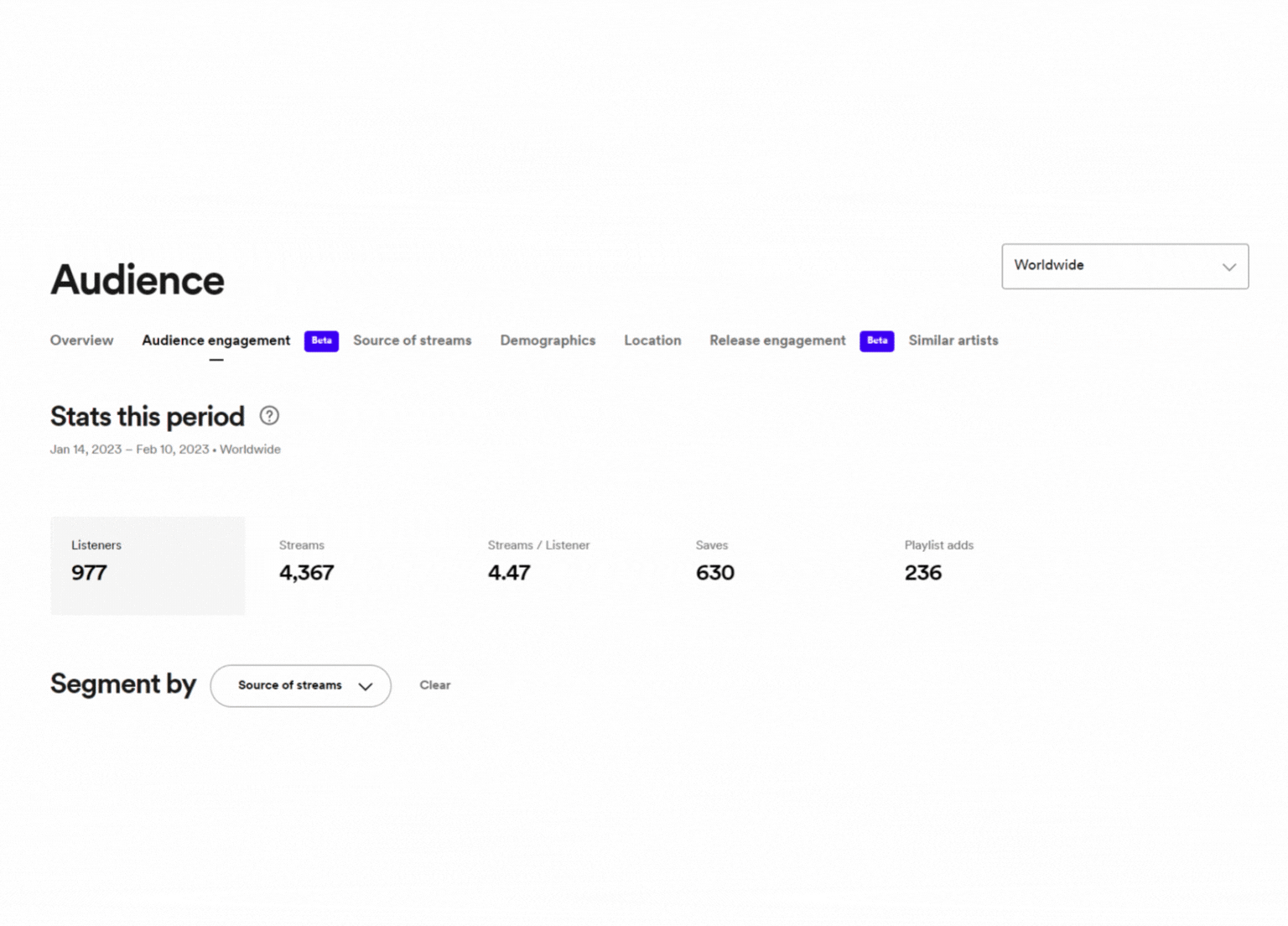This screenshot has height=926, width=1288.
Task: Switch to the Location tab
Action: [652, 341]
